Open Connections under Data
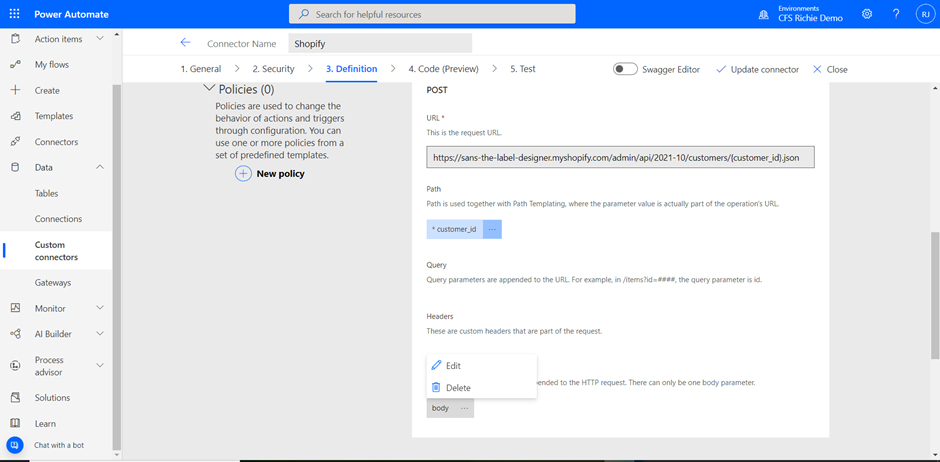 point(56,219)
